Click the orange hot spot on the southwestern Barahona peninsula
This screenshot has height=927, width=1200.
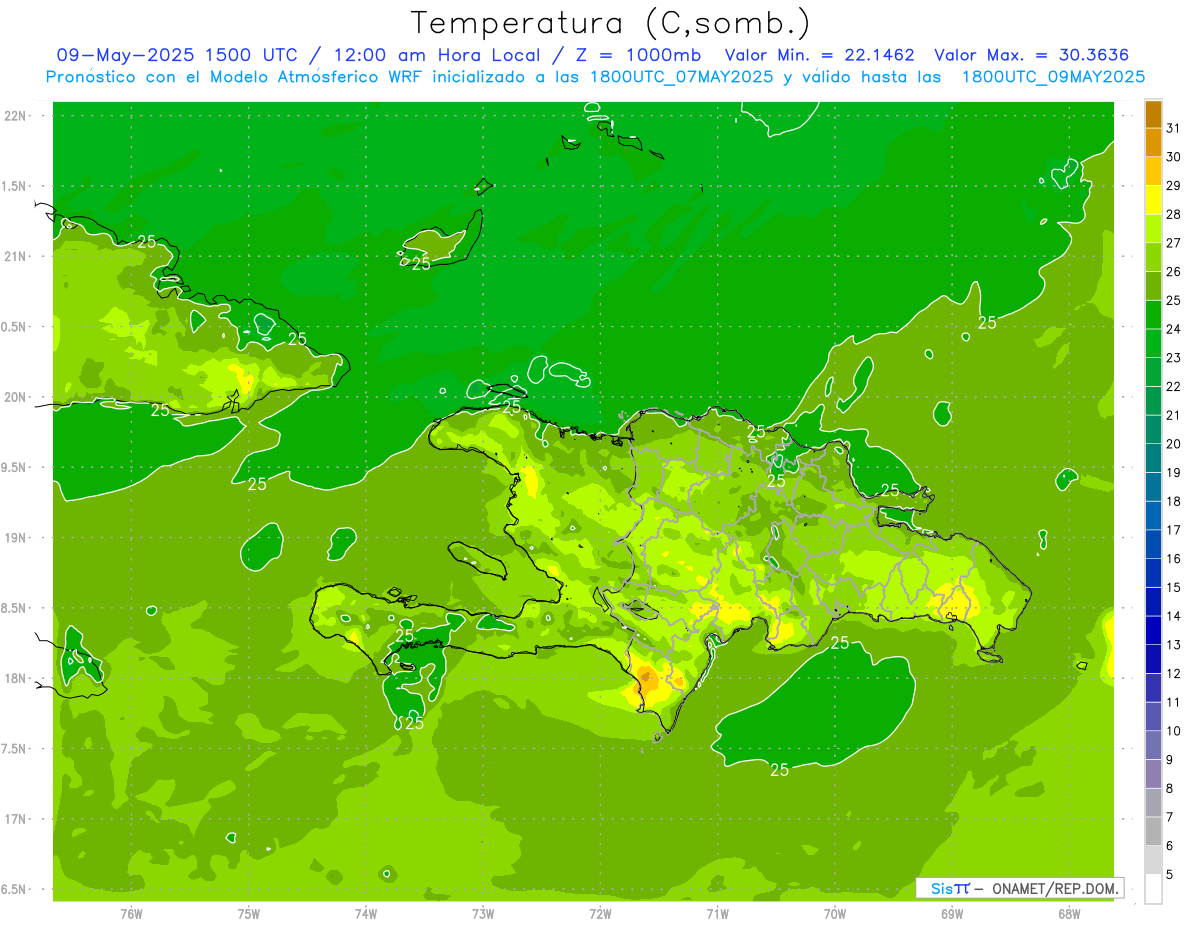[x=649, y=680]
